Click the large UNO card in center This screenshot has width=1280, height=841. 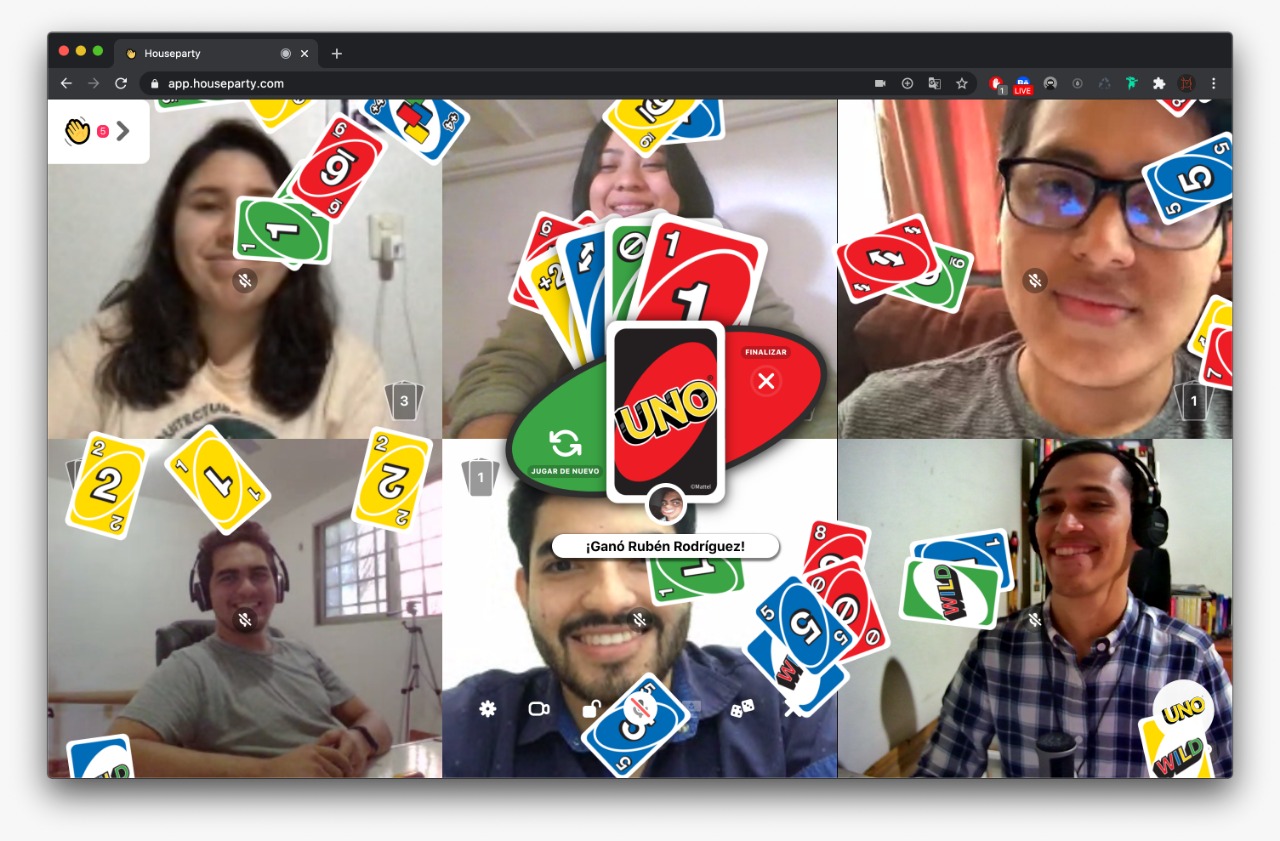(665, 412)
